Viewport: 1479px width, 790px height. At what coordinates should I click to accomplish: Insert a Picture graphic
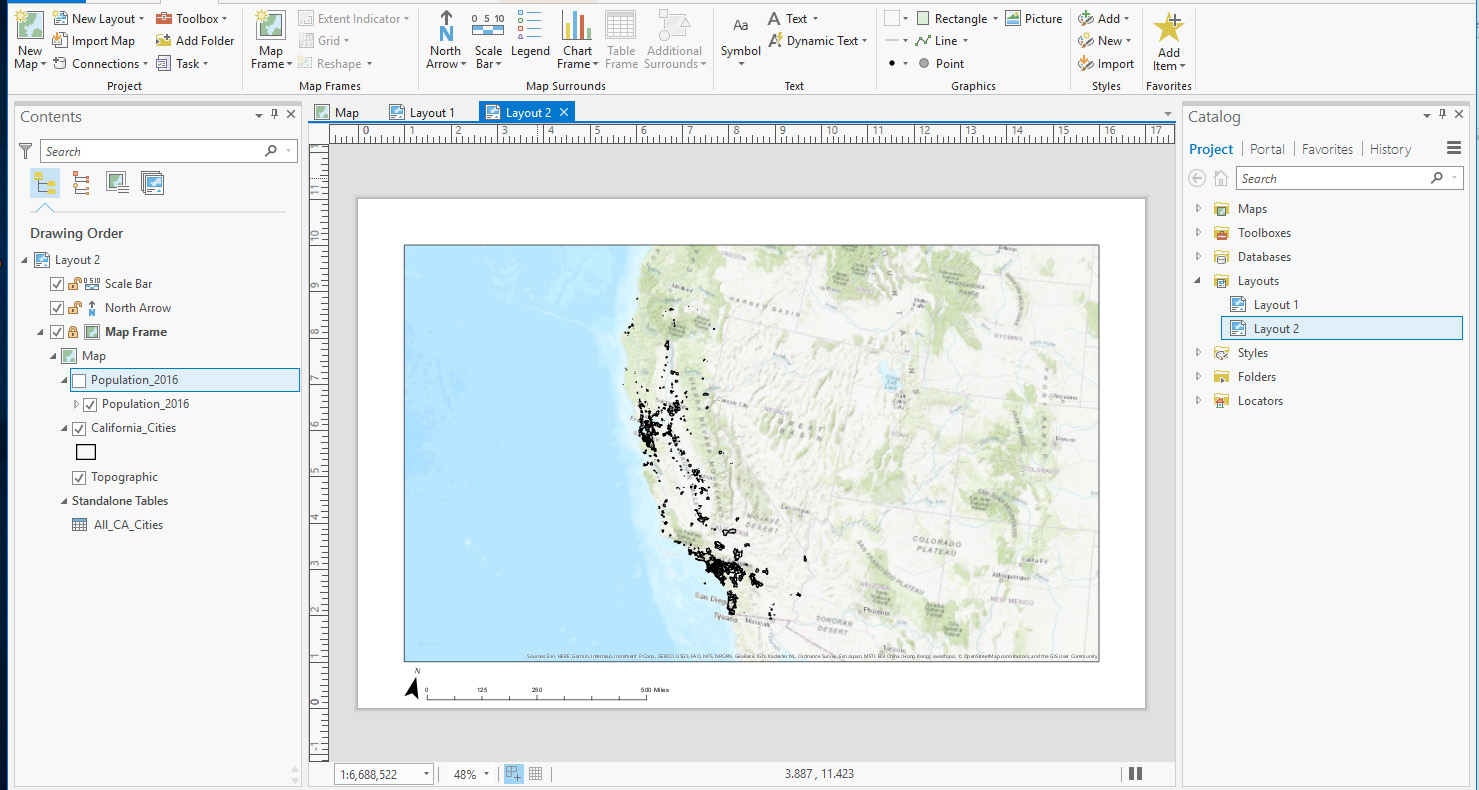[x=1034, y=18]
